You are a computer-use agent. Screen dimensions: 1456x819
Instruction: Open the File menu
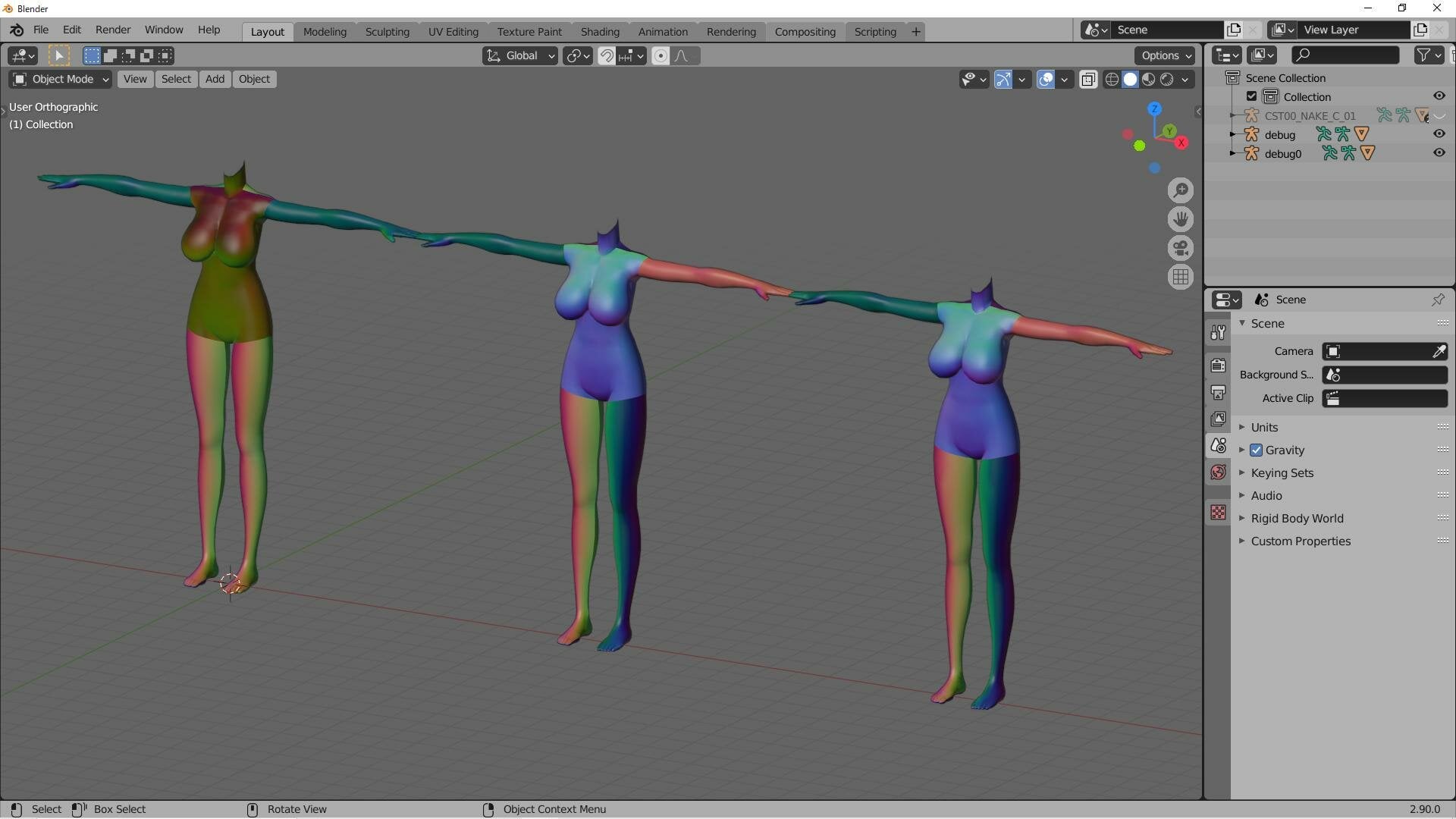coord(41,30)
